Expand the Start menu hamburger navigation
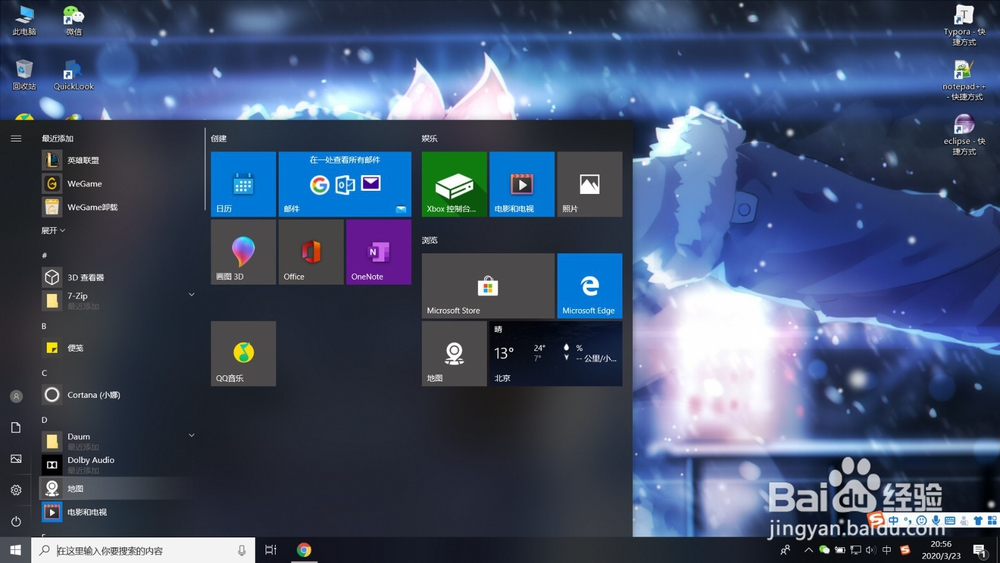 (x=16, y=138)
